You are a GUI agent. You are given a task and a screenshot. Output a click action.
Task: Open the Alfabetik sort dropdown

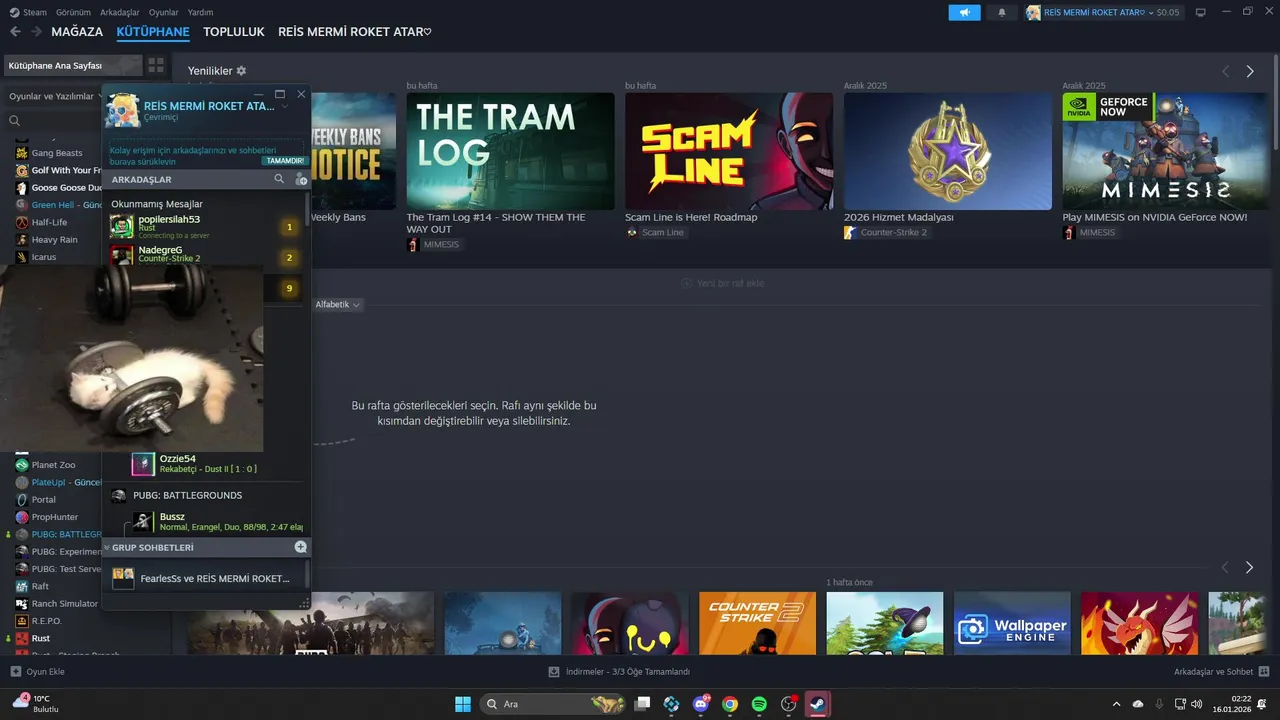coord(338,304)
